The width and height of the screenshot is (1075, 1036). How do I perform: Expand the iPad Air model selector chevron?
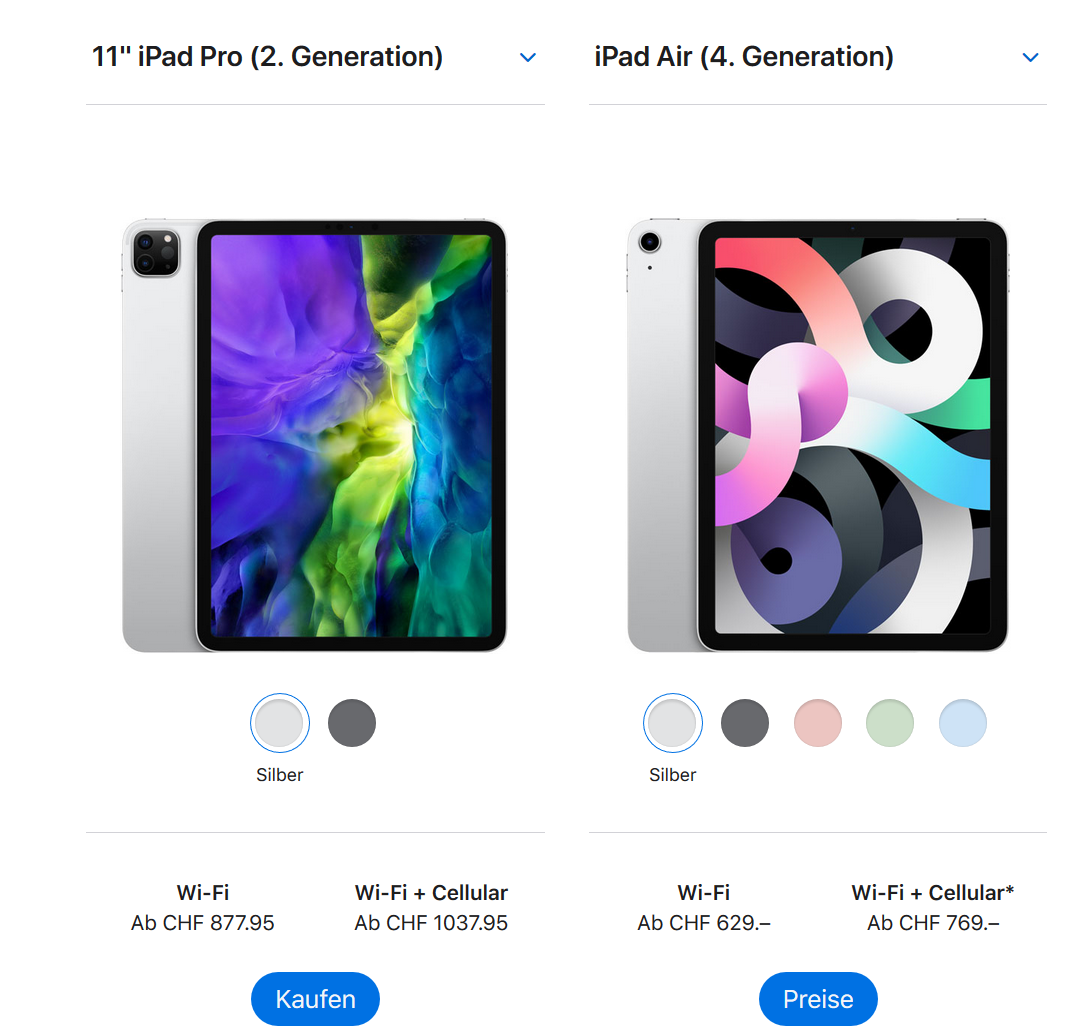tap(1030, 58)
